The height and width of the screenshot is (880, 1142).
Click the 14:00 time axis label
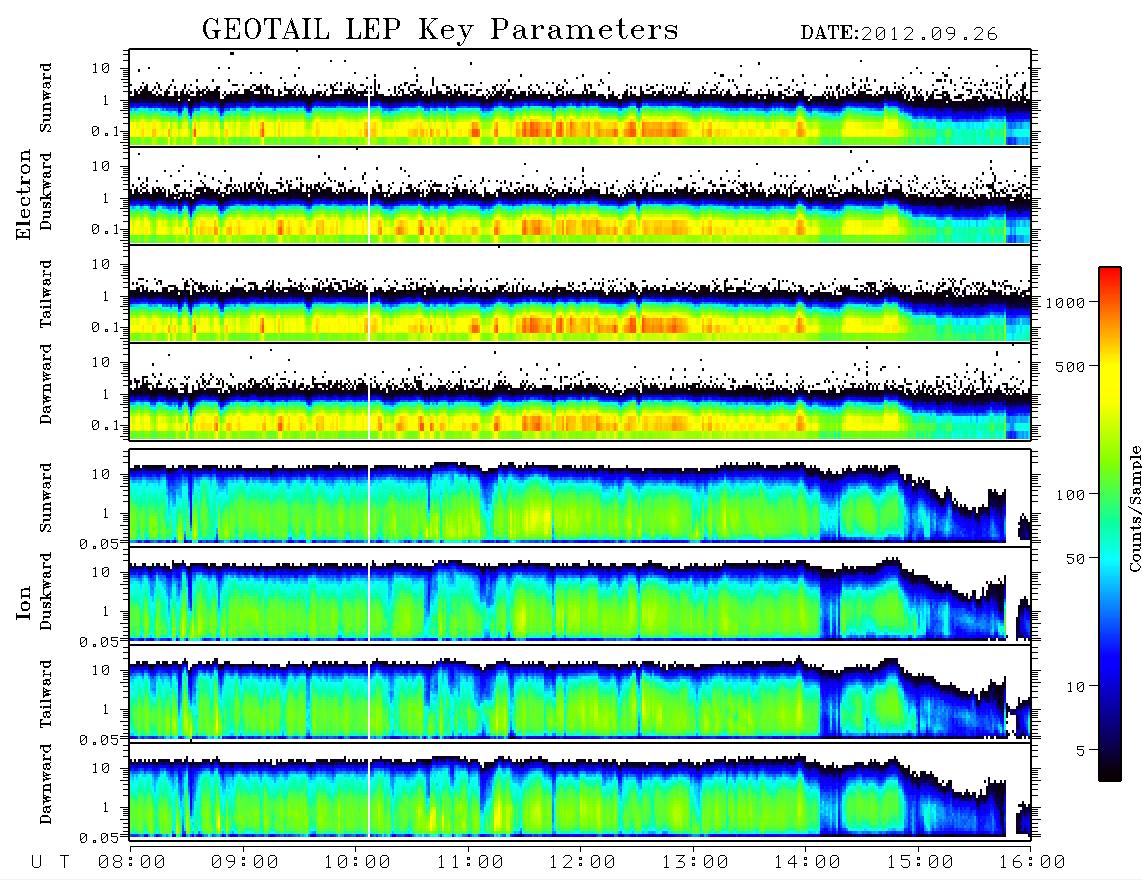pos(807,862)
